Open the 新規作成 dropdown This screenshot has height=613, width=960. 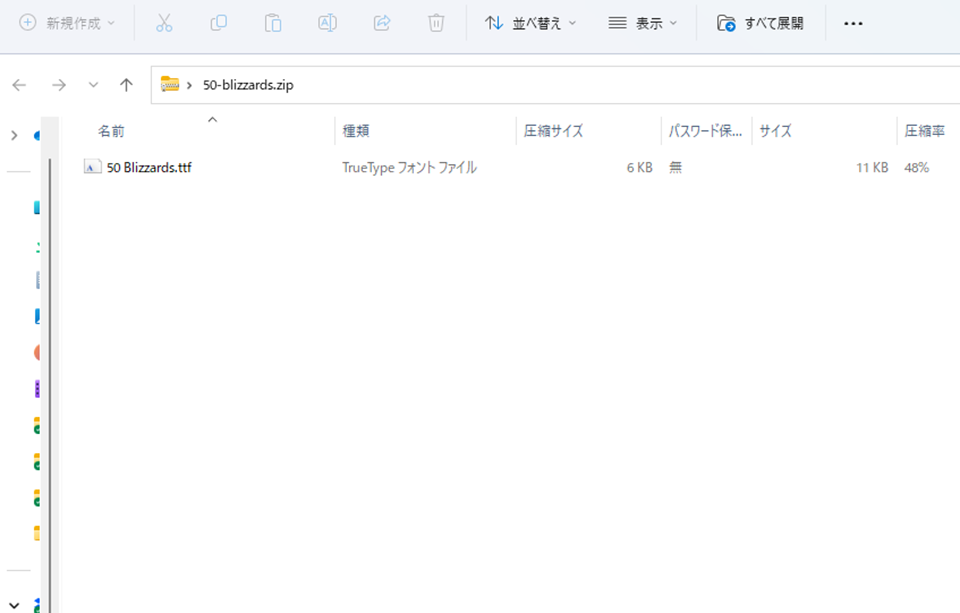pos(68,23)
